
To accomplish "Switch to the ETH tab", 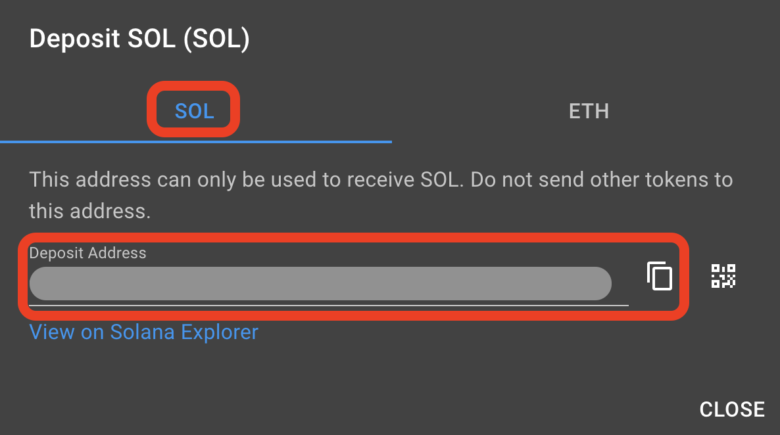I will point(588,111).
